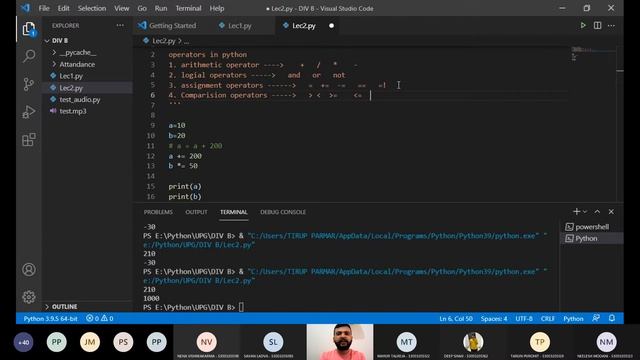This screenshot has height=360, width=640.
Task: Switch to the OUTPUT panel tab
Action: click(196, 212)
